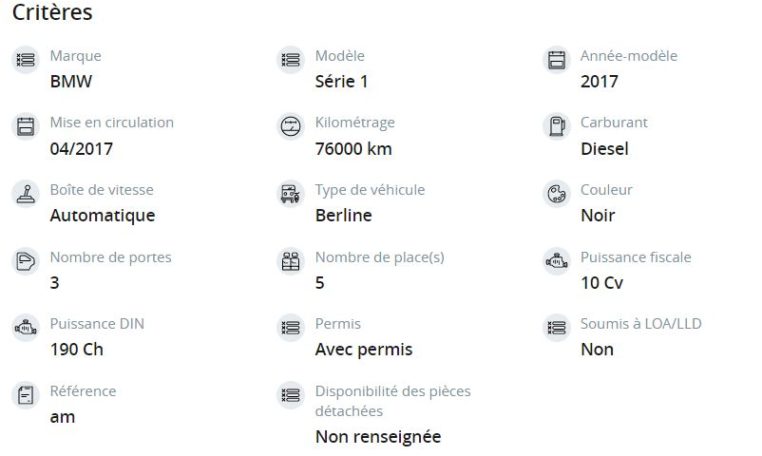Click the list icon beside Modèle
The width and height of the screenshot is (762, 456).
(x=291, y=60)
